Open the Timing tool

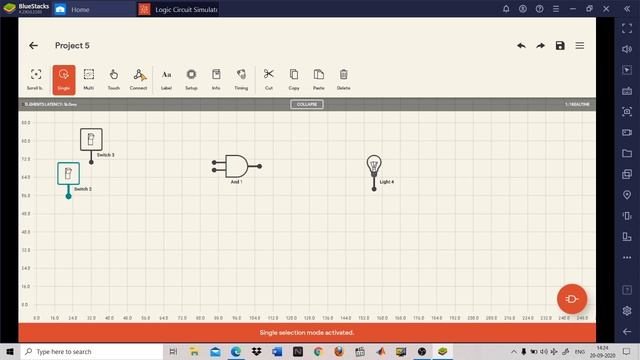pyautogui.click(x=241, y=80)
